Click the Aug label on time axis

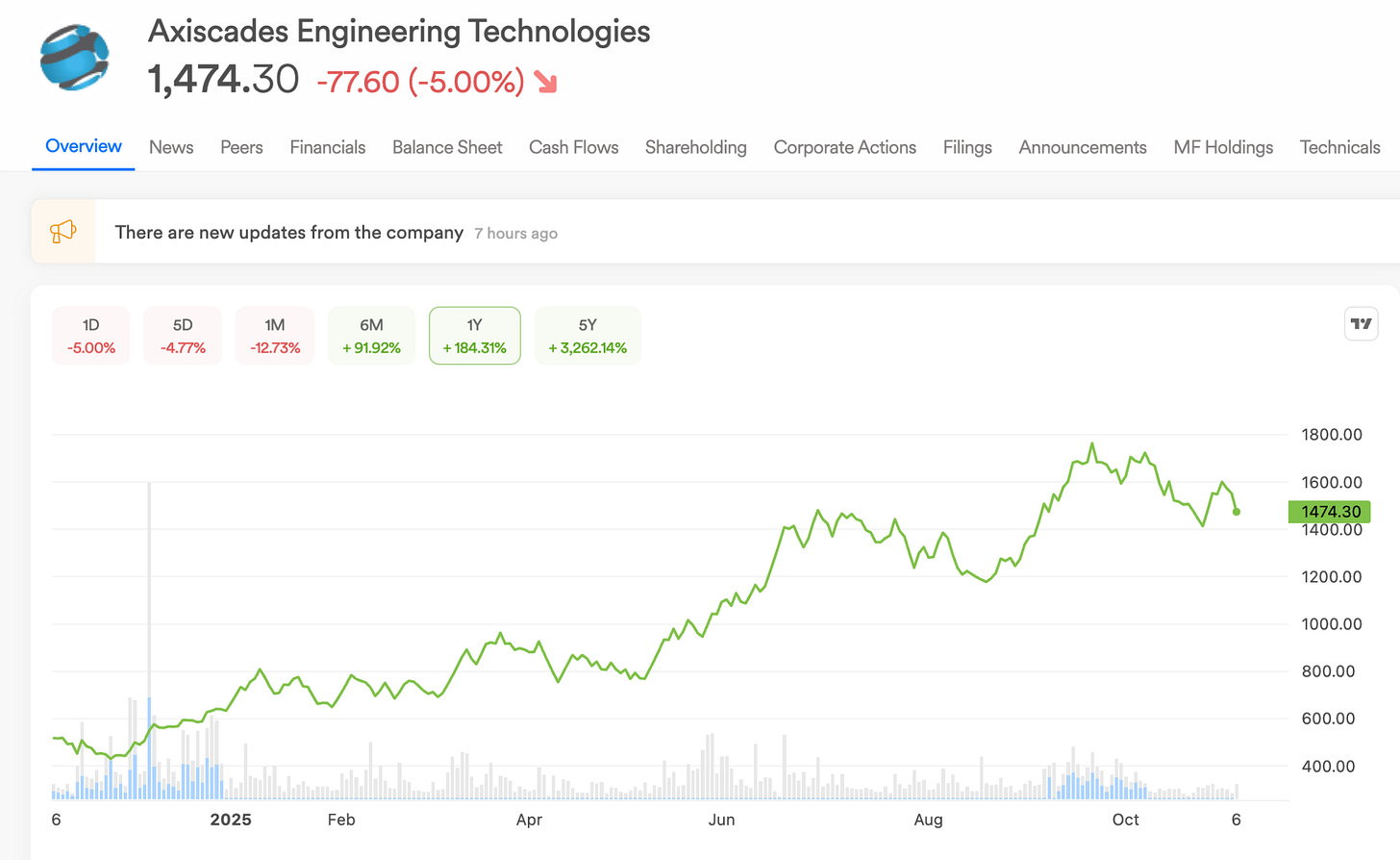(928, 820)
